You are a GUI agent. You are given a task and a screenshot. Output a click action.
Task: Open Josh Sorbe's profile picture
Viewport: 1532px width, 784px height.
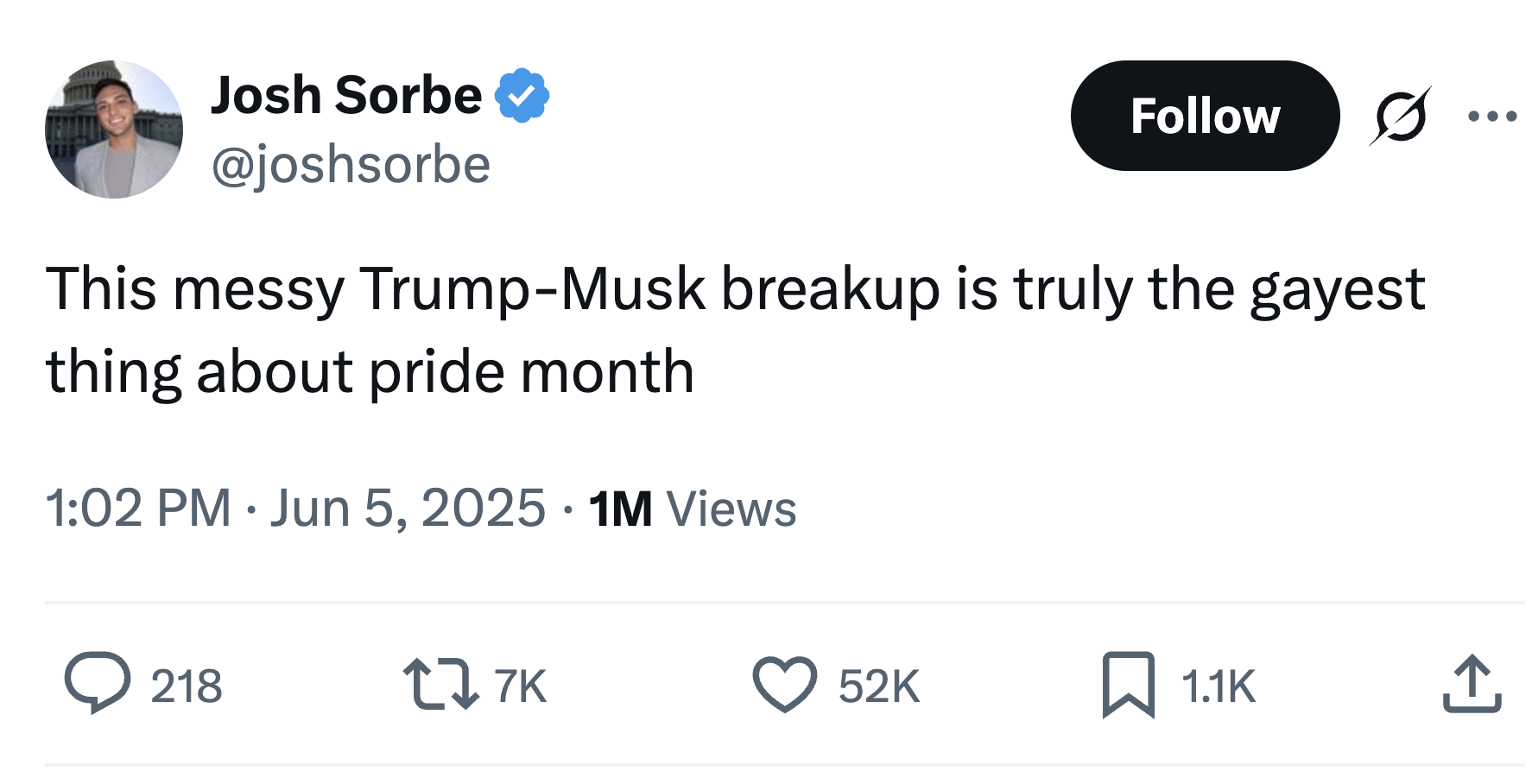click(113, 130)
